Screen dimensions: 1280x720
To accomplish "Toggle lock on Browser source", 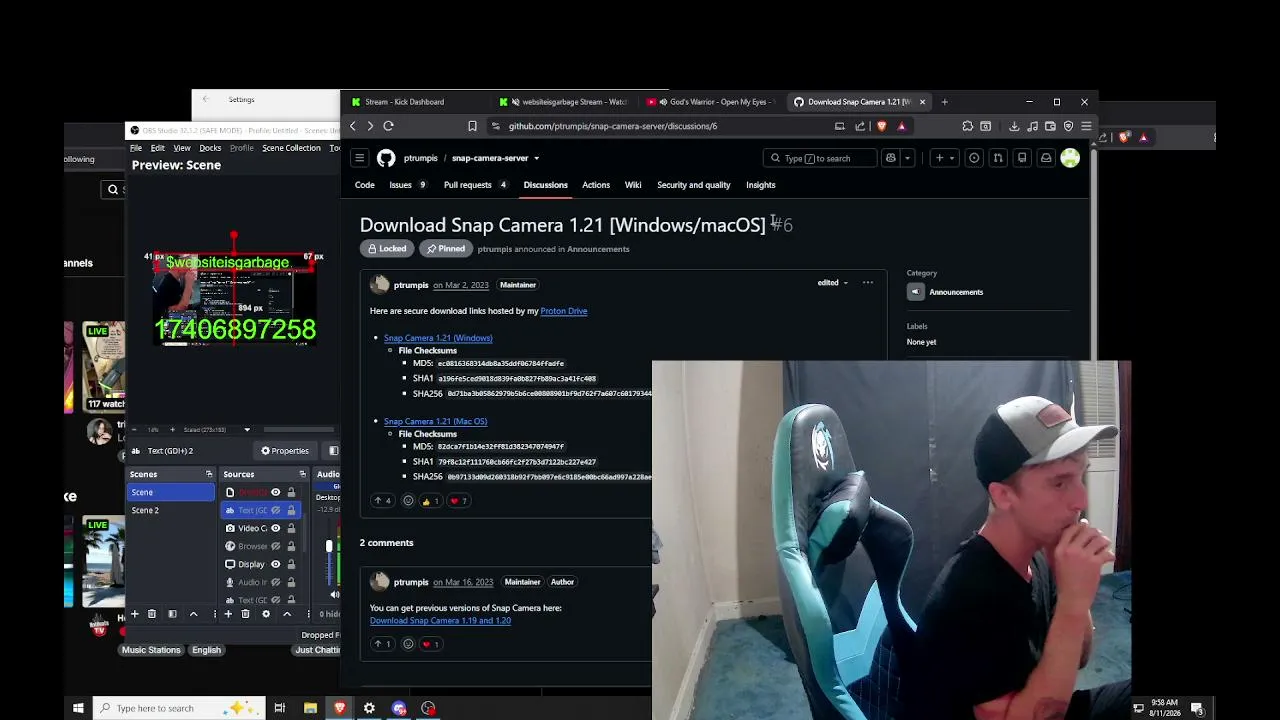I will tap(291, 546).
